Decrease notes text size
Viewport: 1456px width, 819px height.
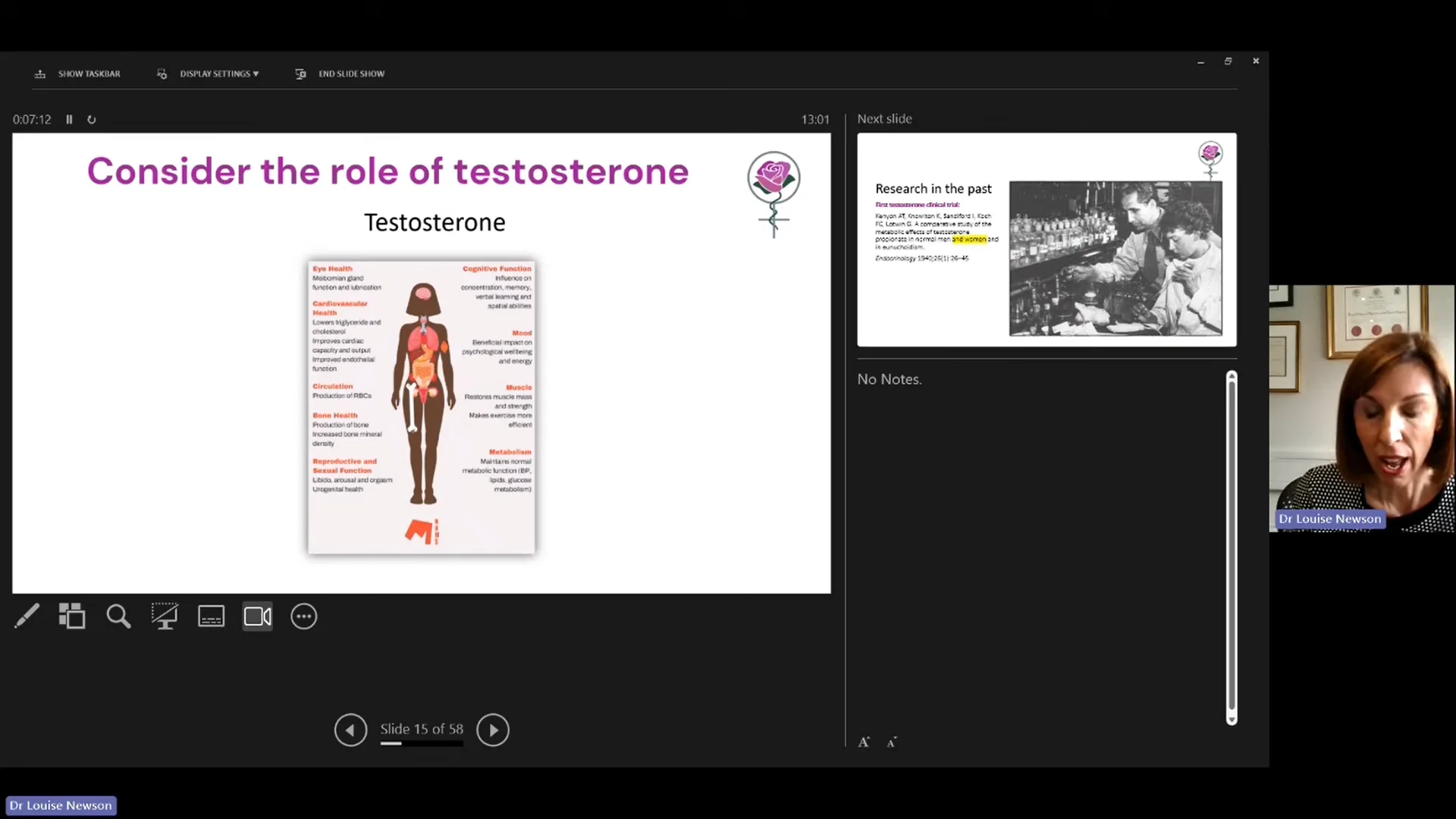click(x=892, y=742)
